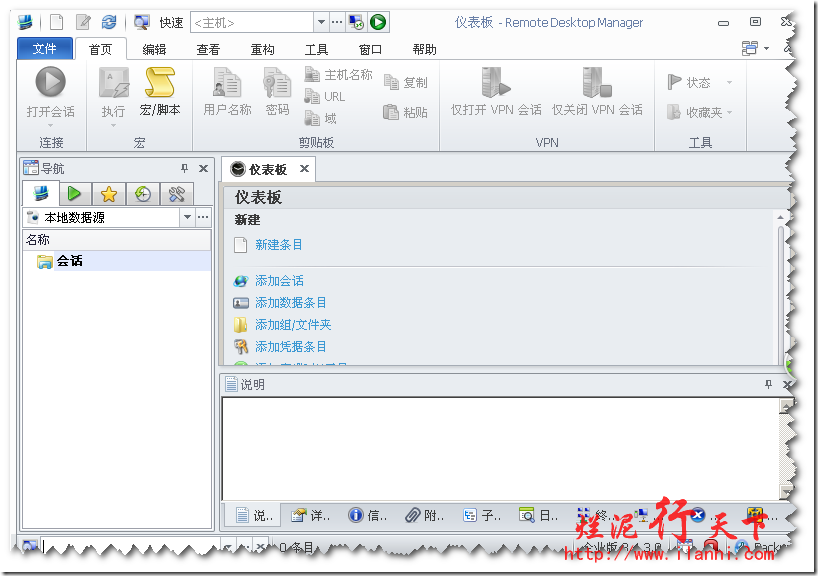Click the 说明 scrollbar up arrow
The height and width of the screenshot is (576, 818).
(x=785, y=405)
